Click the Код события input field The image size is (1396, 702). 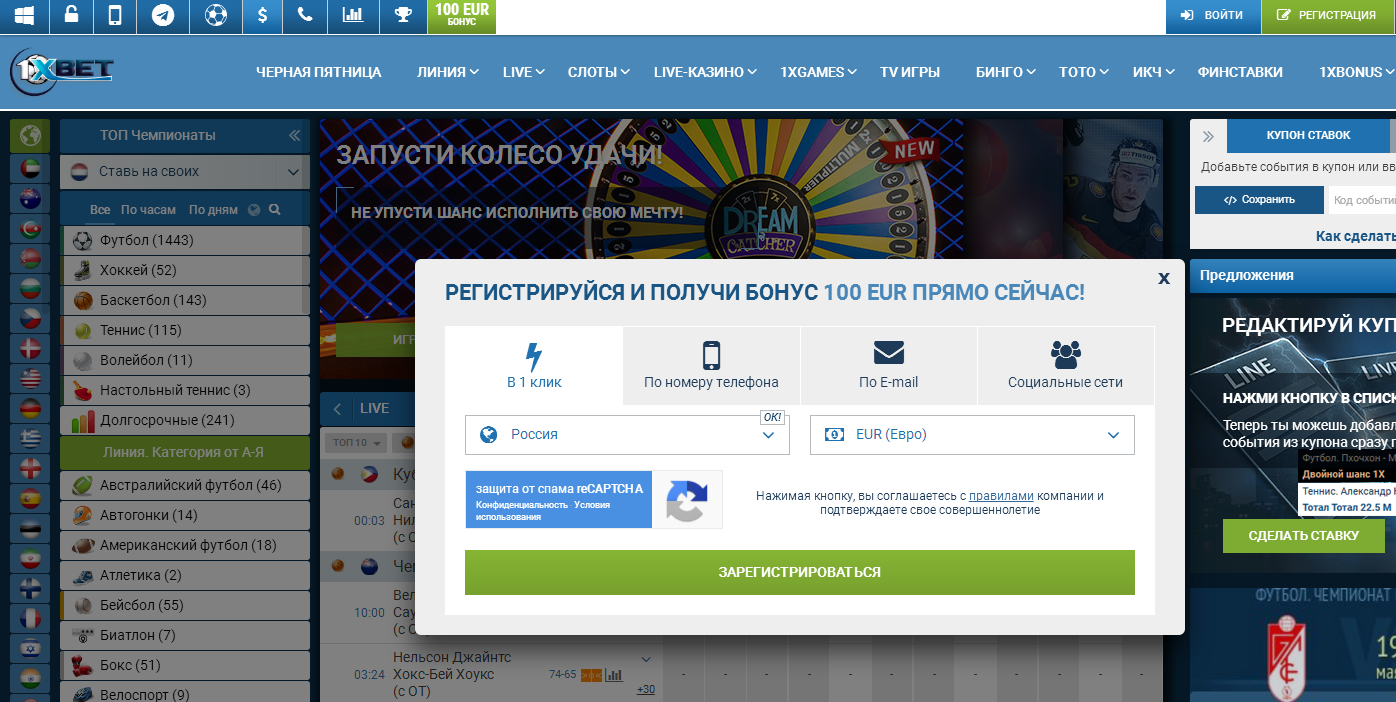click(x=1361, y=200)
